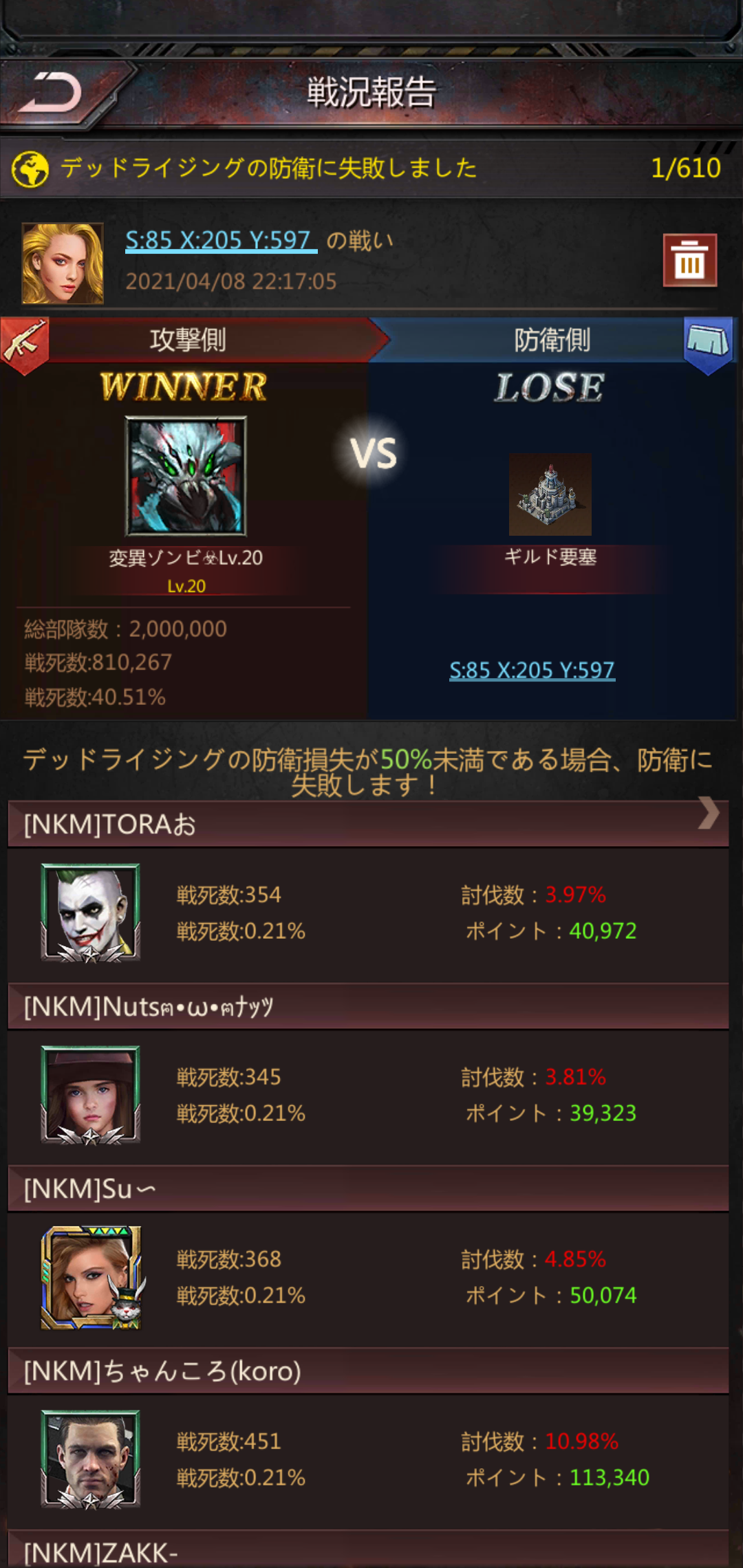The width and height of the screenshot is (743, 1568).
Task: Tap the Joker-face avatar of TORAお
Action: pyautogui.click(x=91, y=913)
